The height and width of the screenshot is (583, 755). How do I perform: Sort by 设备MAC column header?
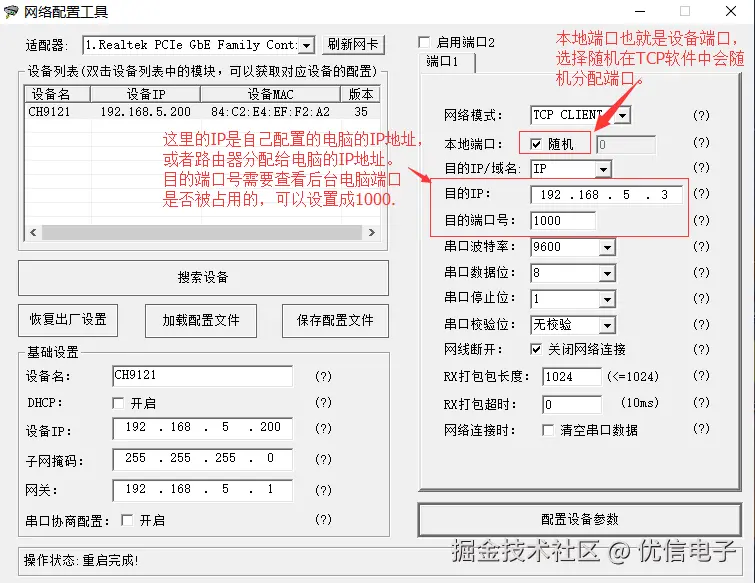tap(271, 94)
